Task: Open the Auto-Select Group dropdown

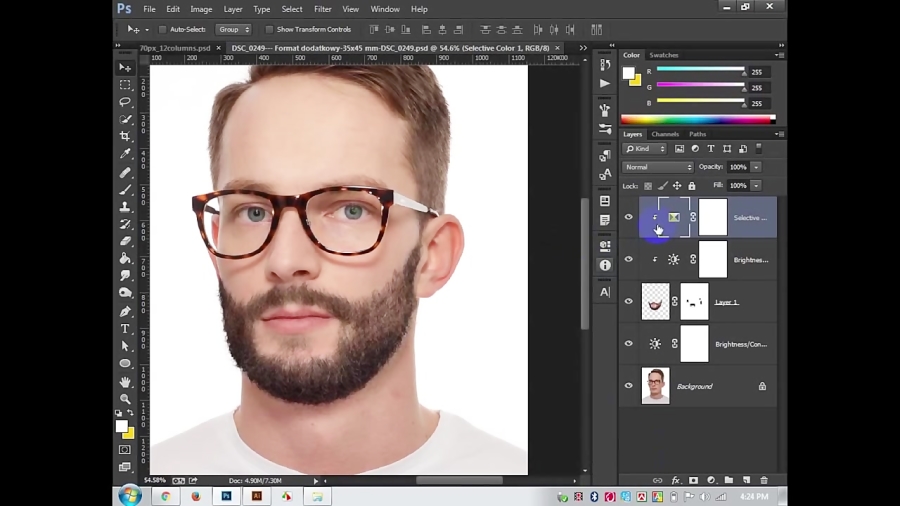Action: [233, 29]
